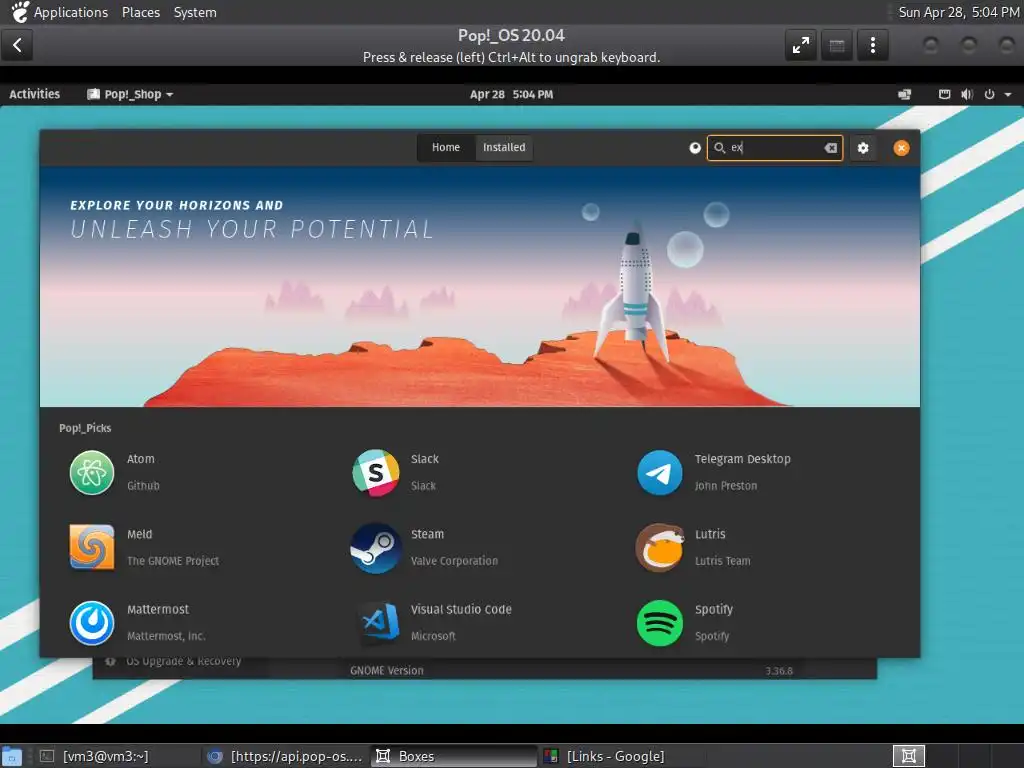This screenshot has height=768, width=1024.
Task: Open Mattermost app icon
Action: [x=91, y=623]
